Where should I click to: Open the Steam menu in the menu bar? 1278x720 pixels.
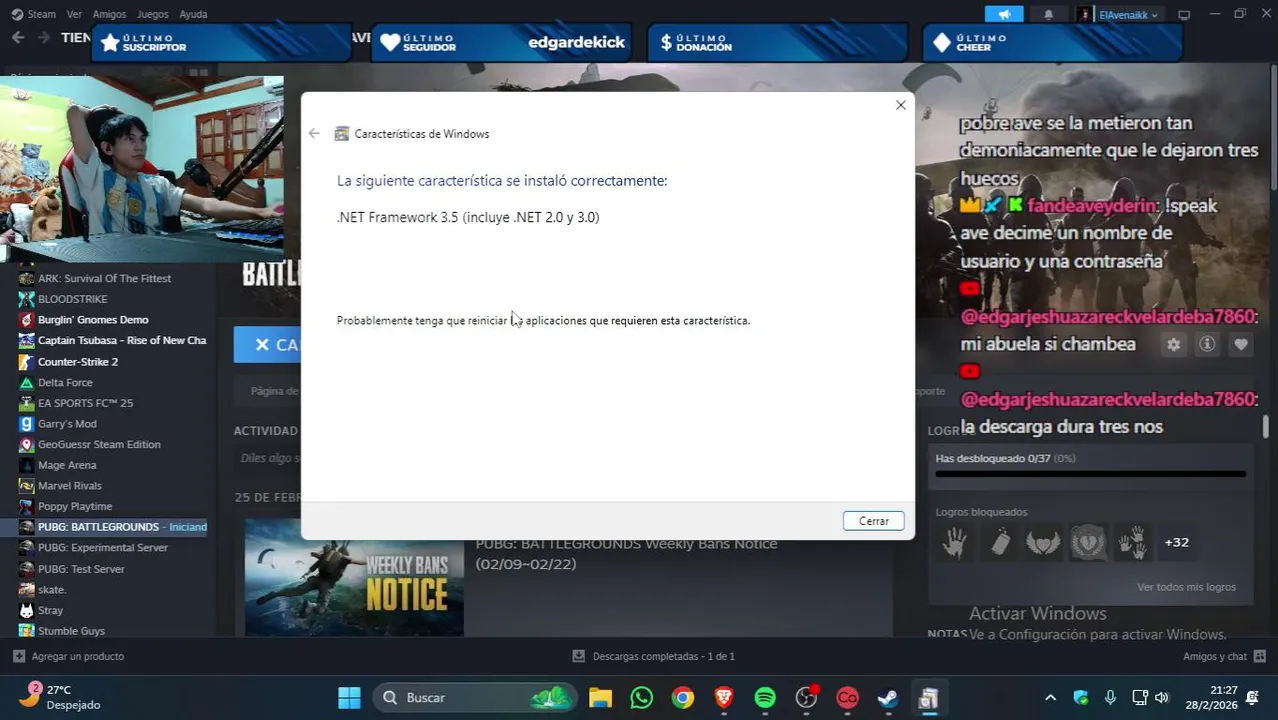click(x=41, y=14)
